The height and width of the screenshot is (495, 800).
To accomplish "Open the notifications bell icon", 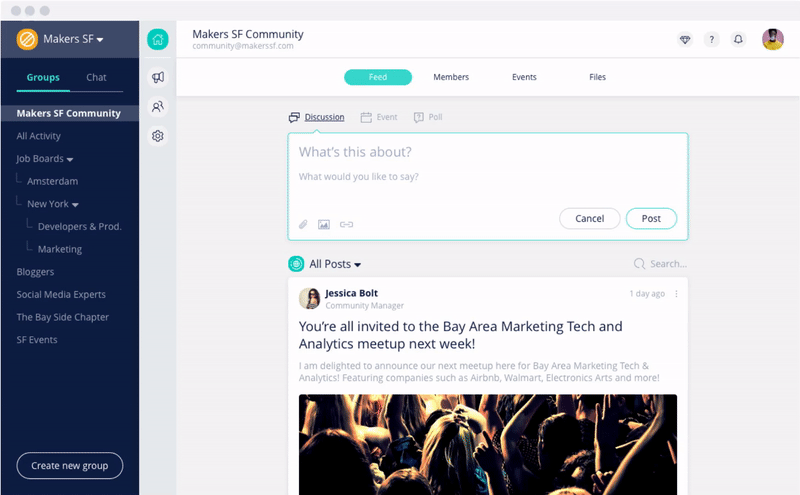I will (x=738, y=39).
